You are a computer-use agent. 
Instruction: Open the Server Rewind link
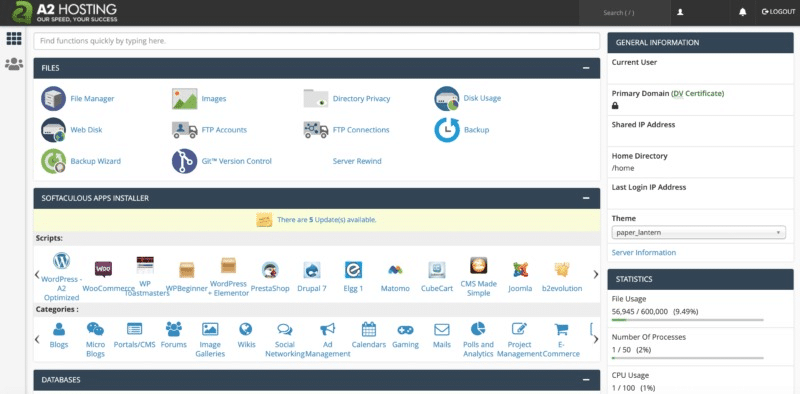357,161
